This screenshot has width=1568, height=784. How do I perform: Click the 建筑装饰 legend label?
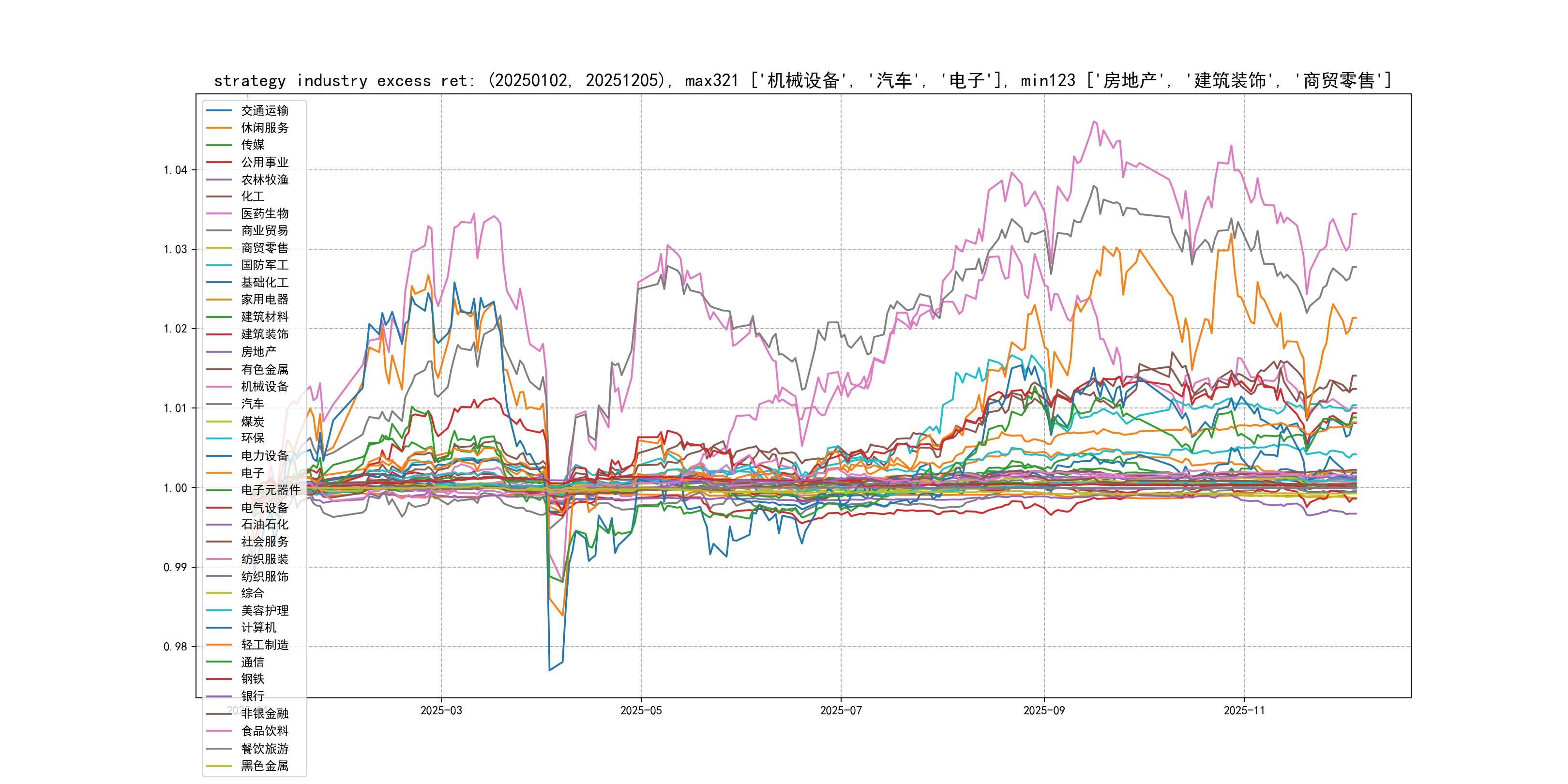(264, 334)
